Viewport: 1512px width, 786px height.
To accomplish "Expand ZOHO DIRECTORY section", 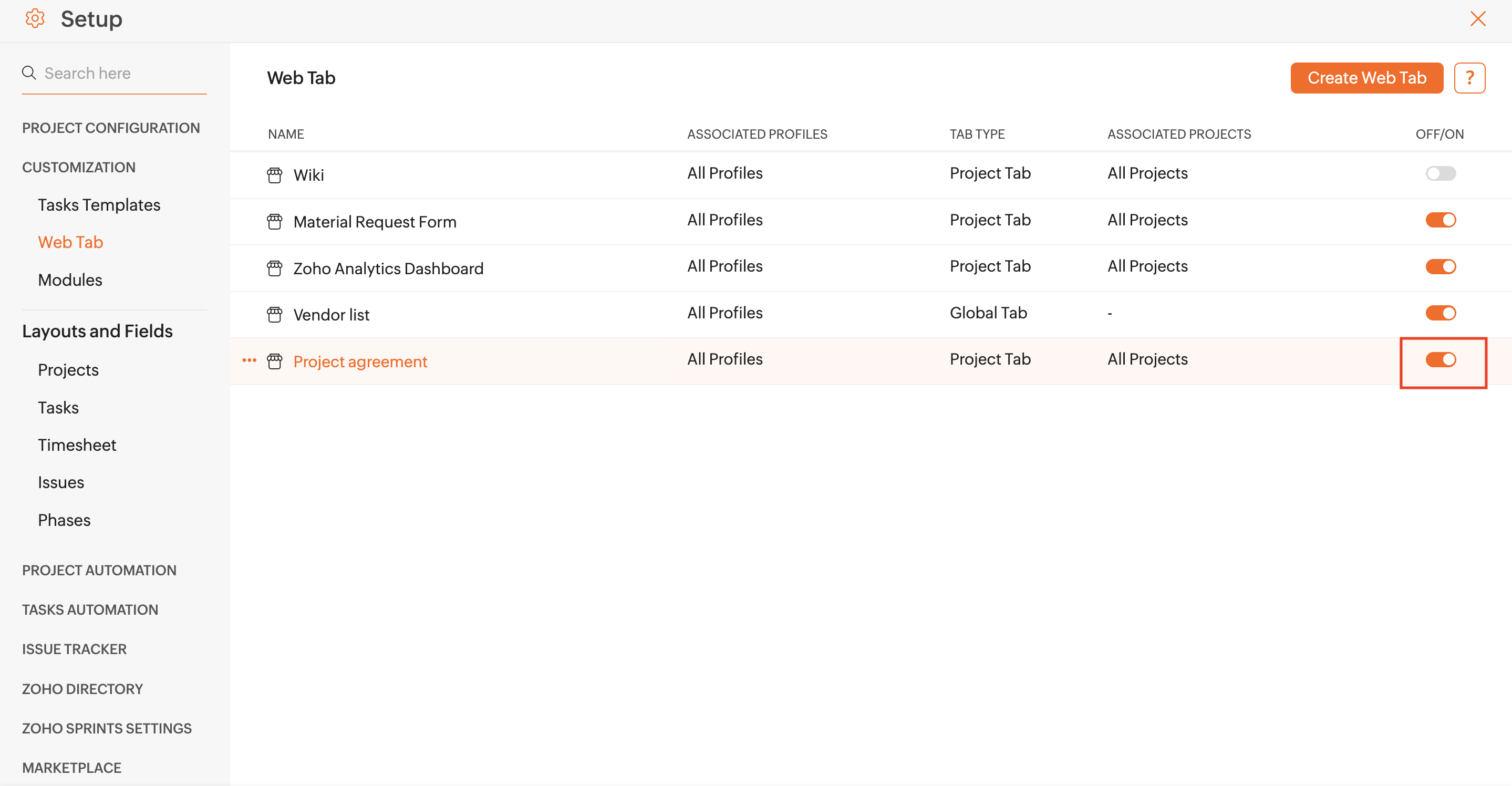I will point(82,689).
